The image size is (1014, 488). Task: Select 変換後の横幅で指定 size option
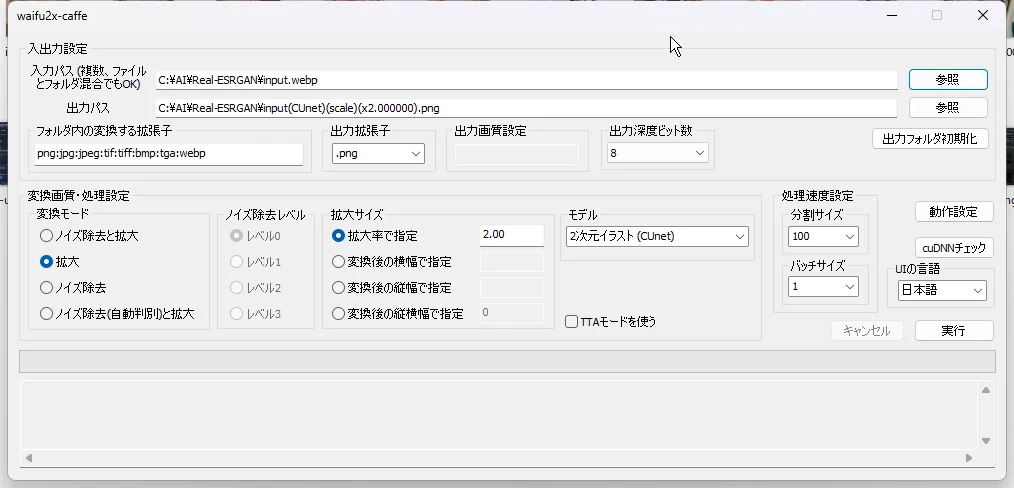(338, 262)
